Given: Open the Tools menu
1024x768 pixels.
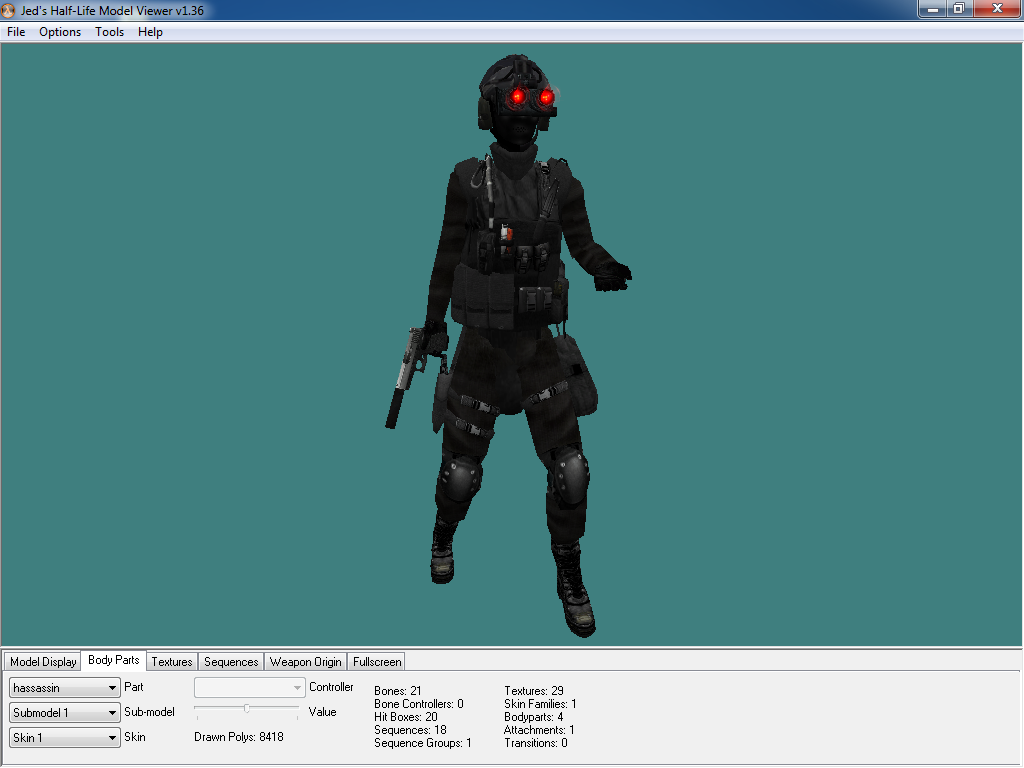Looking at the screenshot, I should pos(109,32).
